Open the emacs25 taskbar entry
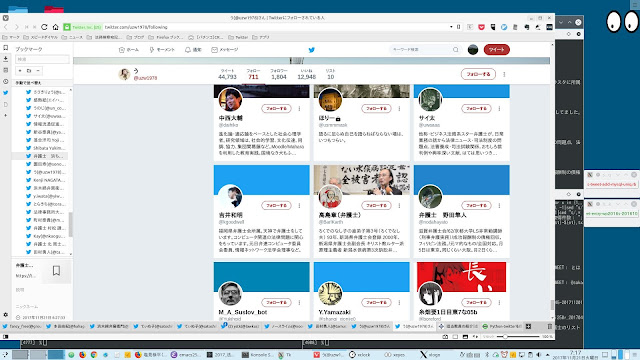640x360 pixels. coord(186,355)
